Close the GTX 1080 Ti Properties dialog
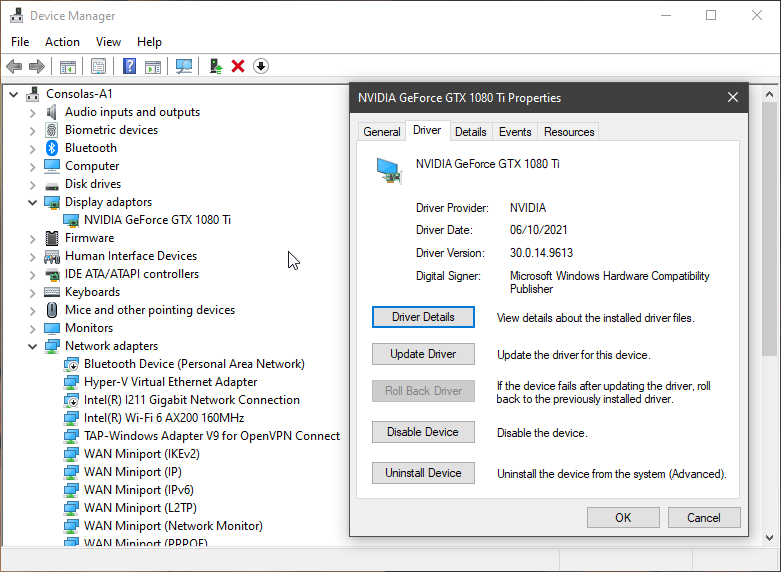781x572 pixels. pyautogui.click(x=733, y=97)
